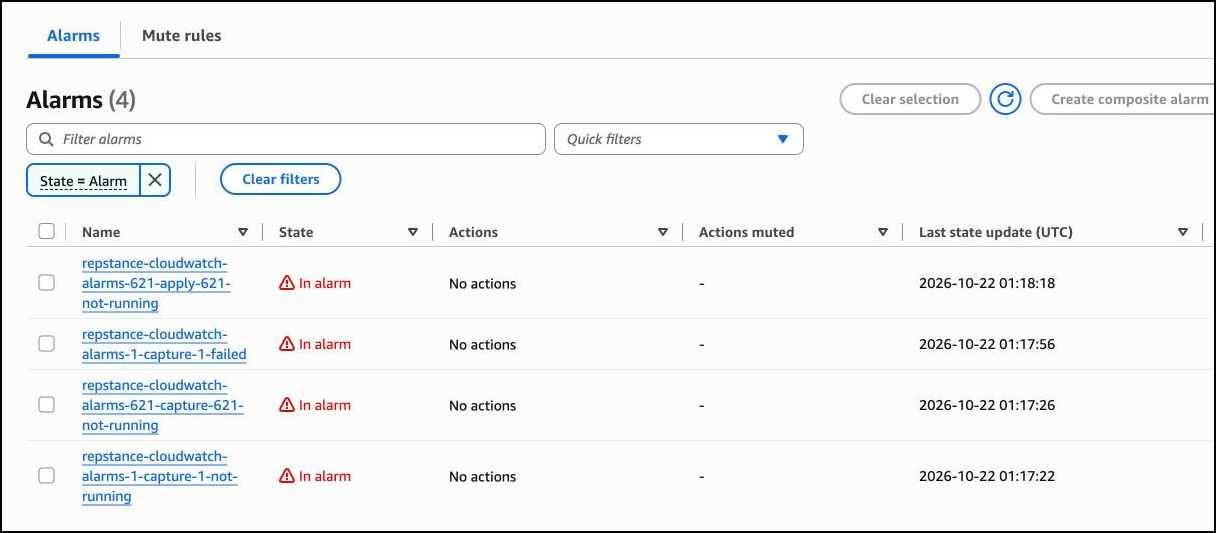Open the Quick filters dropdown

point(679,139)
